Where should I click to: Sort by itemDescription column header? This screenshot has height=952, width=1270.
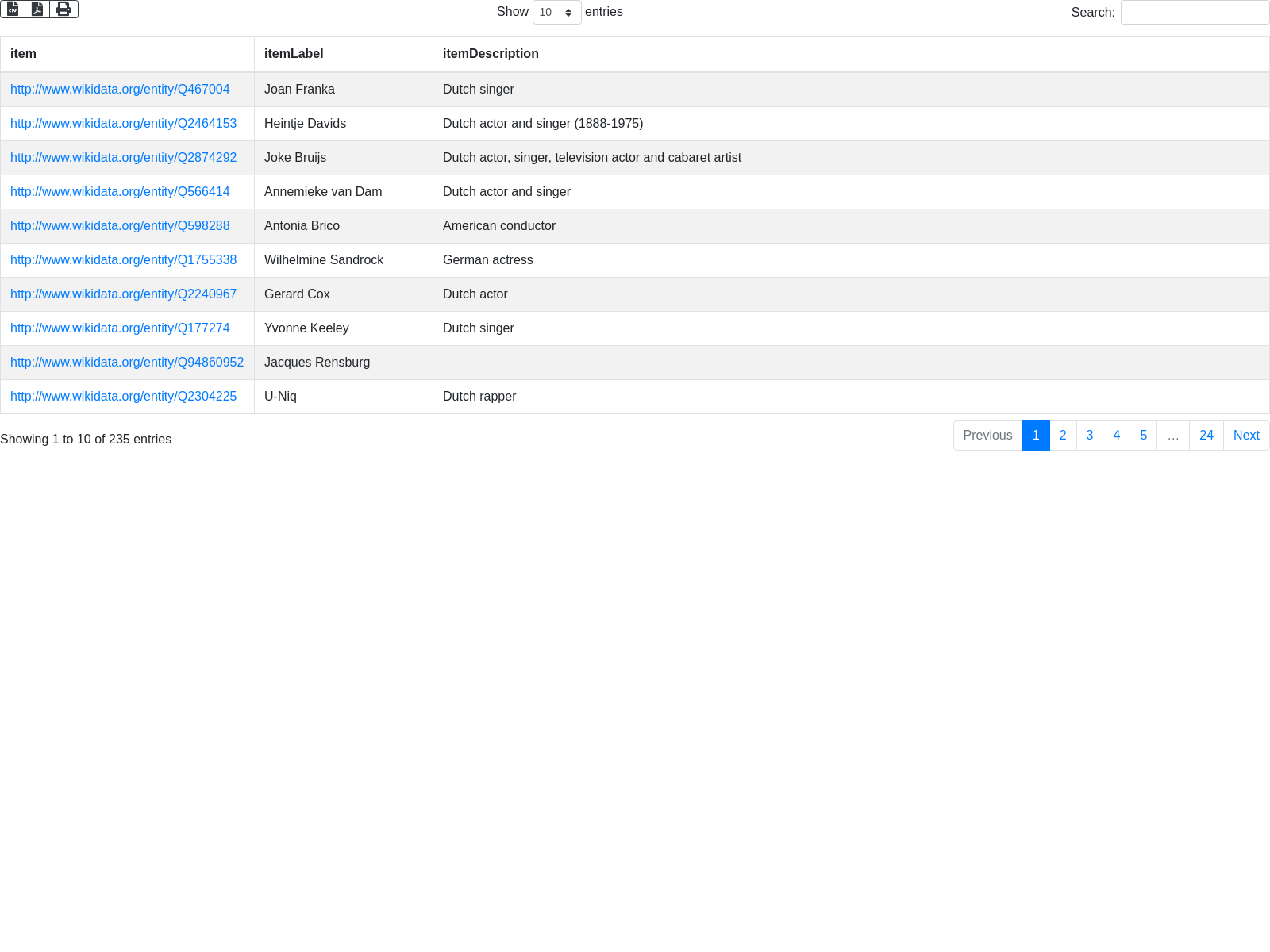pyautogui.click(x=491, y=54)
